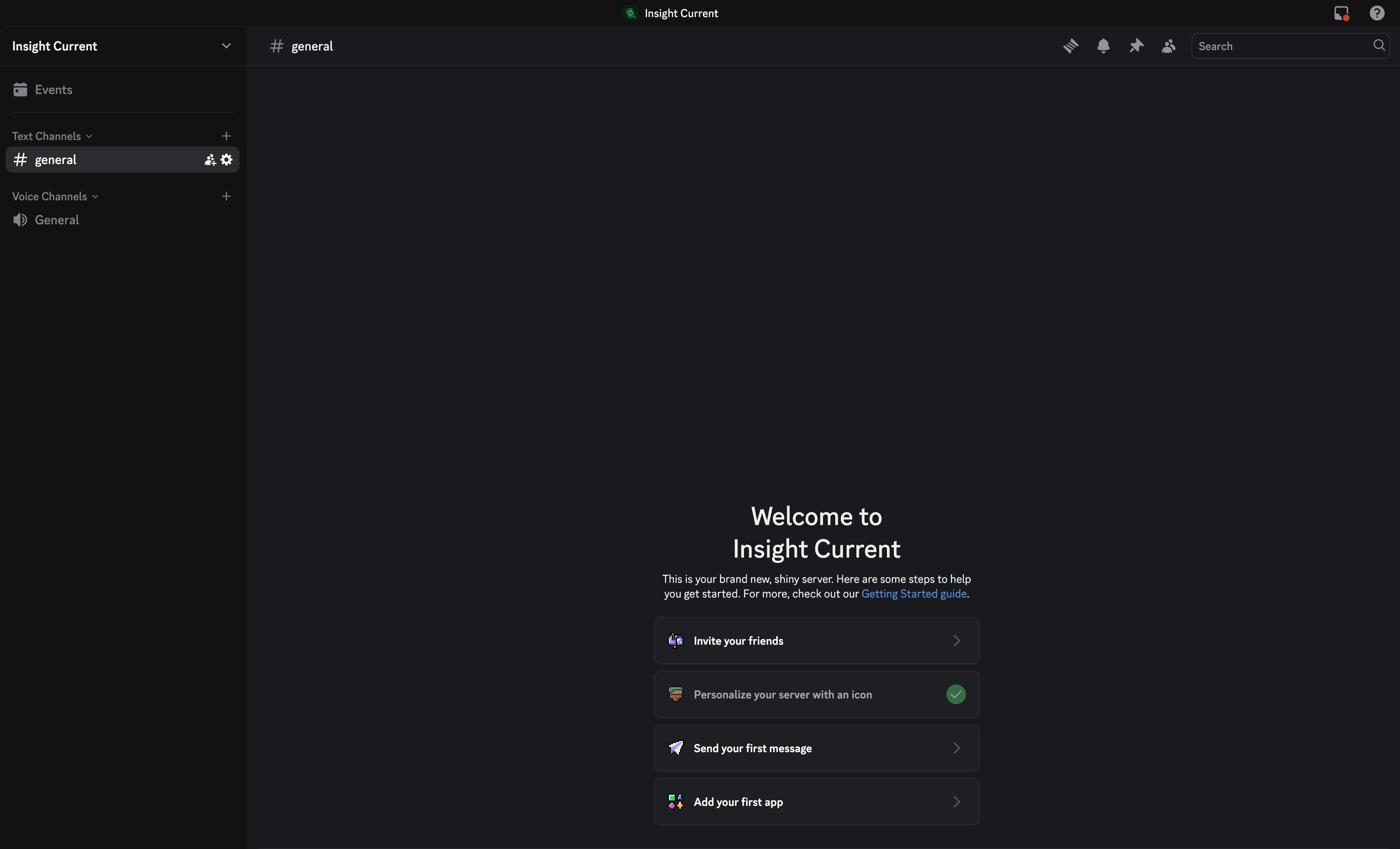This screenshot has height=849, width=1400.
Task: Open pinned messages pin icon
Action: point(1136,46)
